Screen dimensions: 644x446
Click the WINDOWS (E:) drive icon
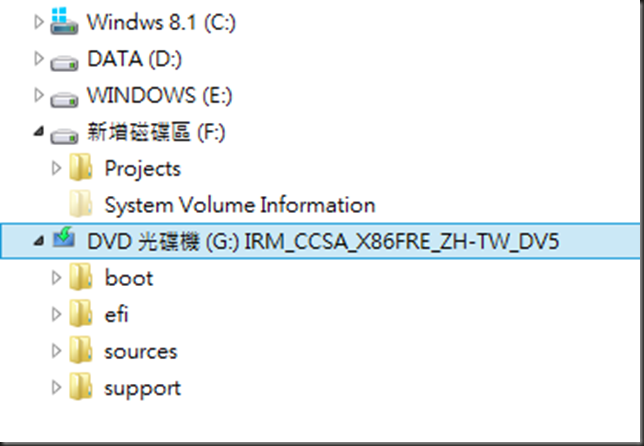point(64,99)
